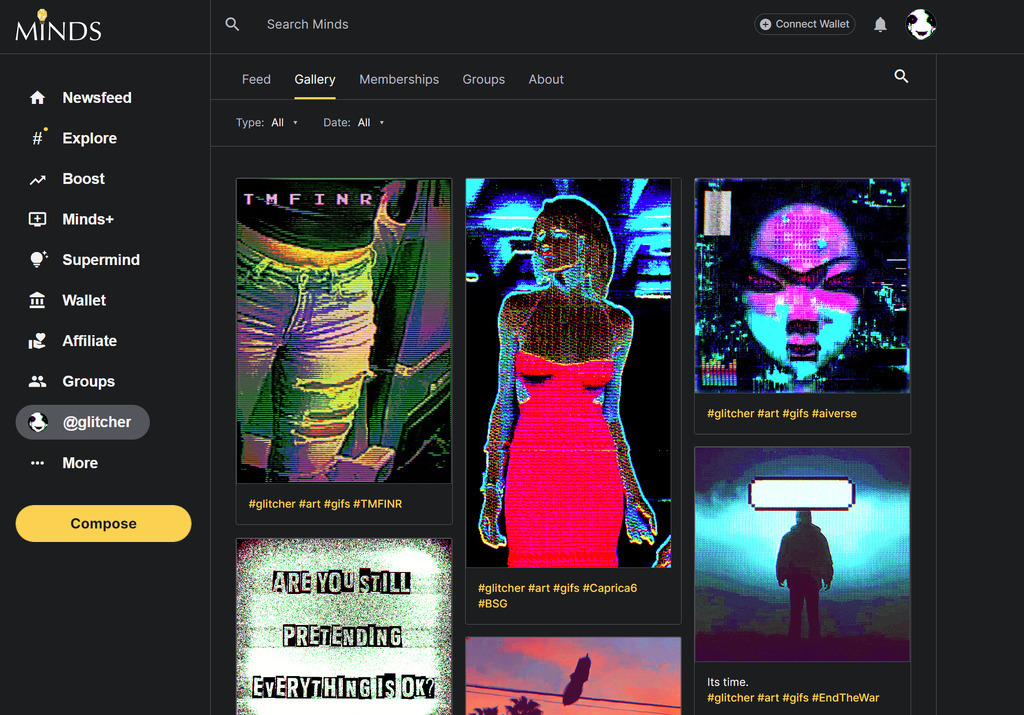Open the Memberships tab

coord(399,79)
